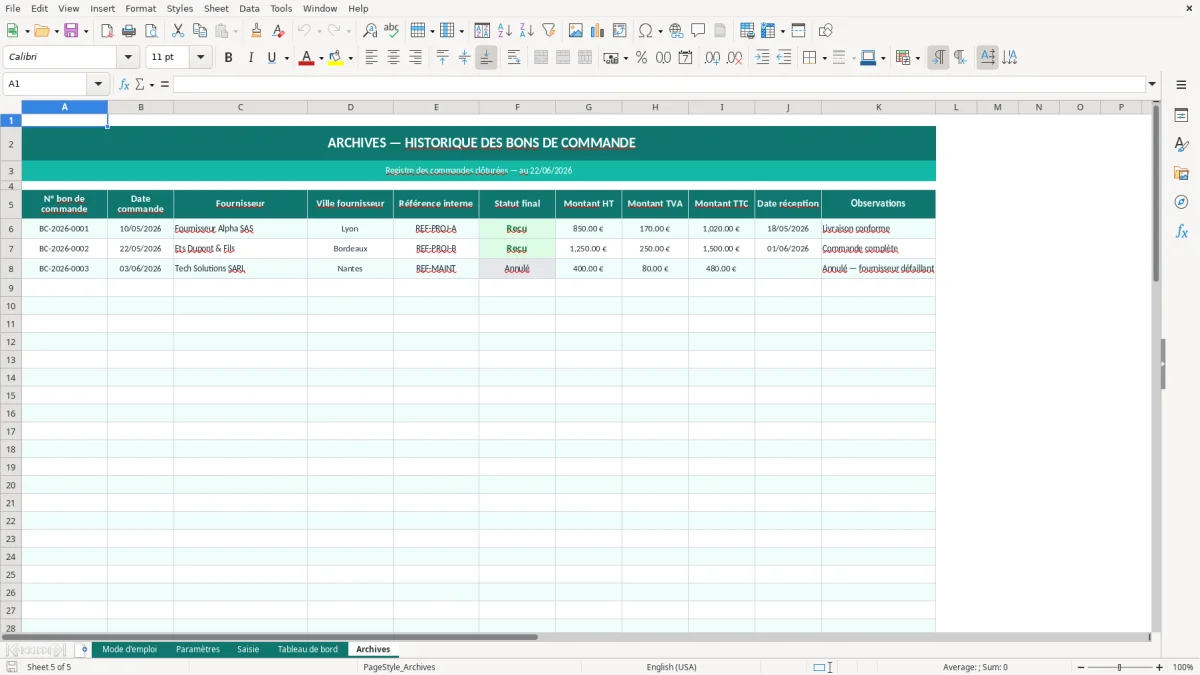Viewport: 1200px width, 675px height.
Task: Click the Draw Functions shapes icon
Action: 825,31
